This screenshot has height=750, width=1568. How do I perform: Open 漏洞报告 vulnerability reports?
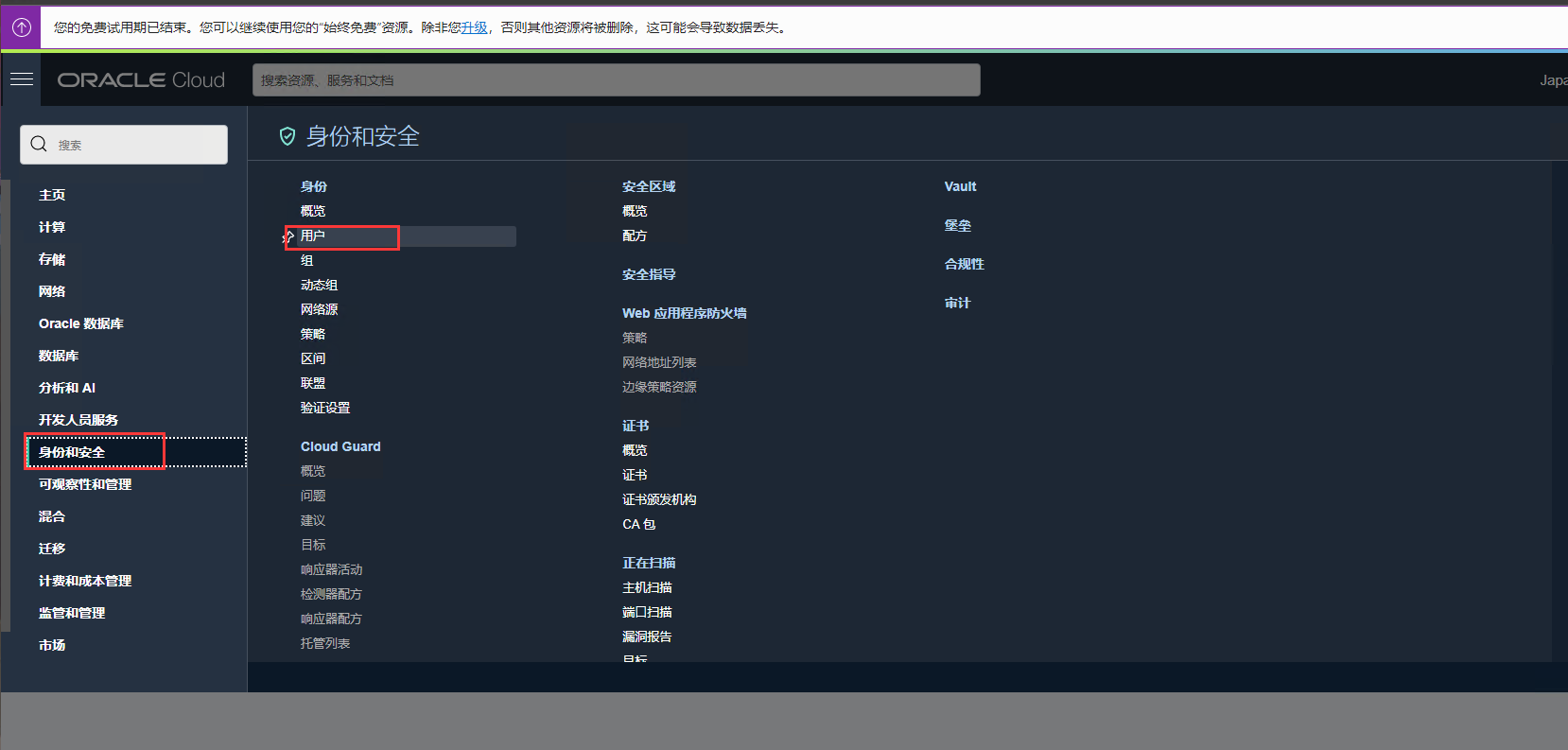click(x=647, y=637)
